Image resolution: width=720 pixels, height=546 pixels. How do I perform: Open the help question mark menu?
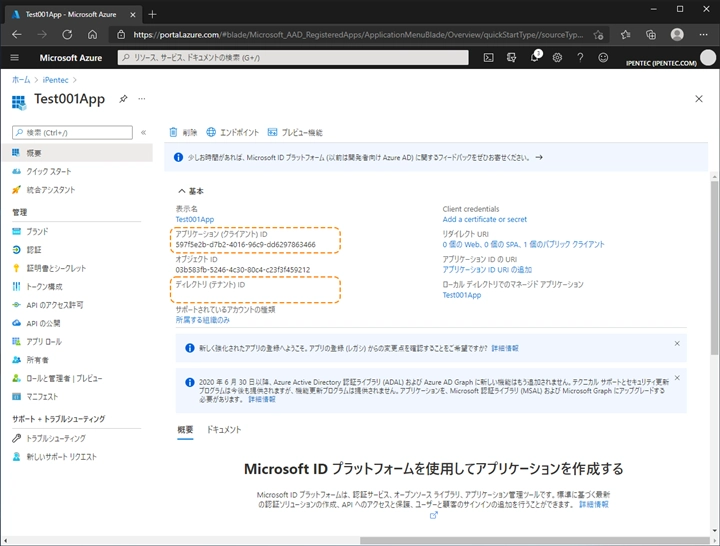click(x=580, y=57)
